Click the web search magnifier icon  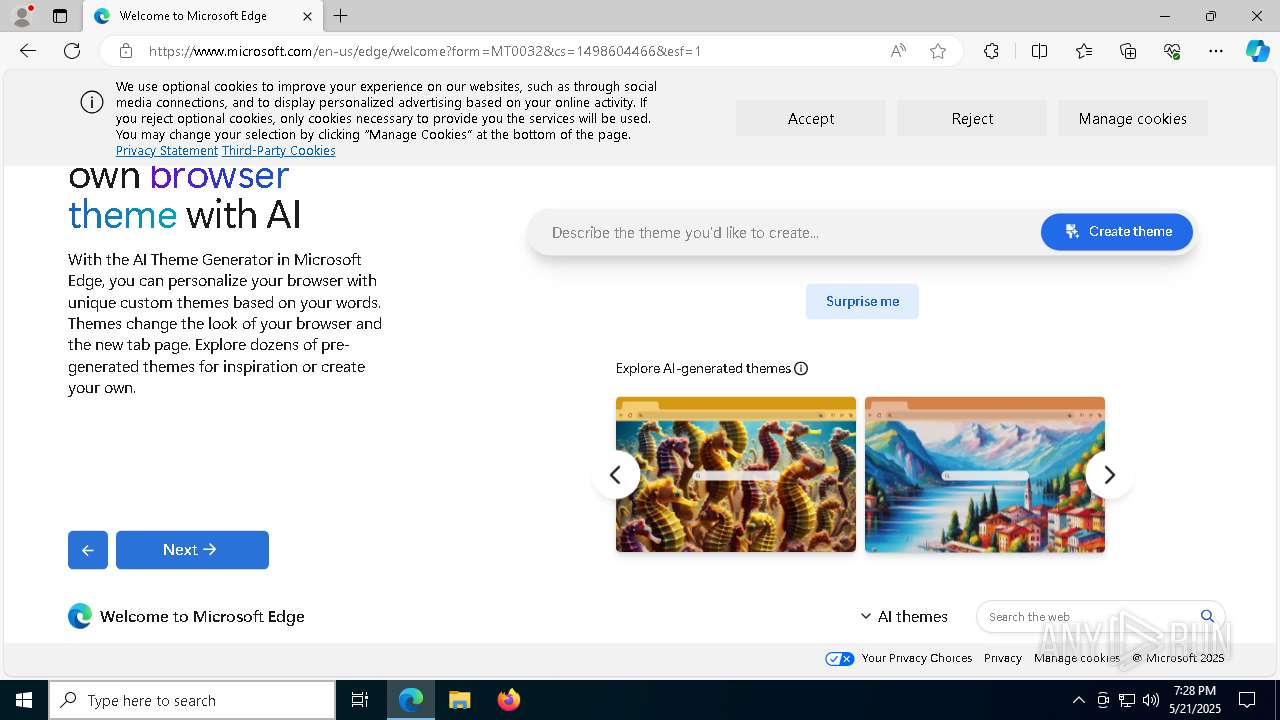coord(1207,616)
